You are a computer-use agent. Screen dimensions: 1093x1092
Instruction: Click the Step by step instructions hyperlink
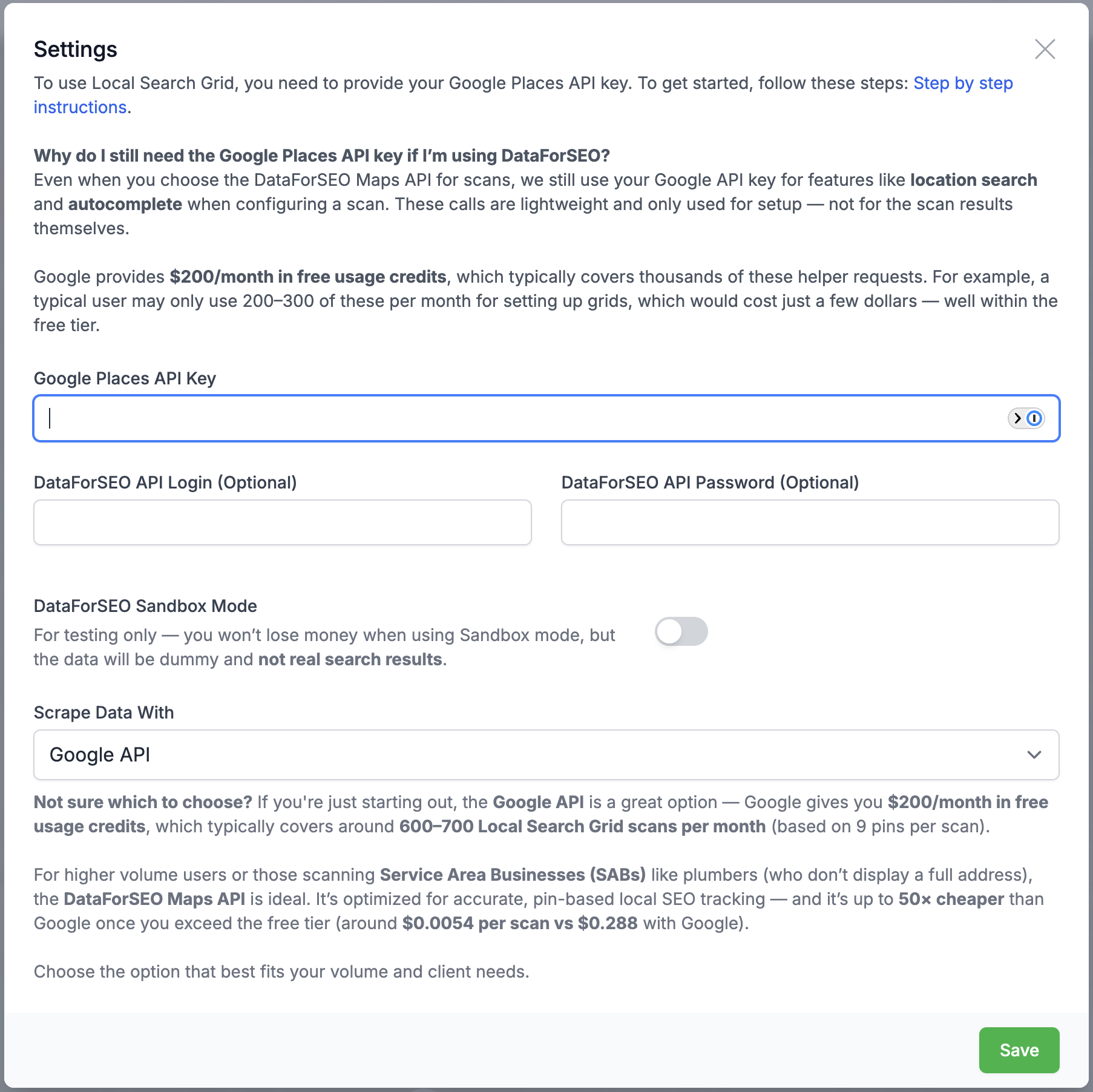click(962, 83)
